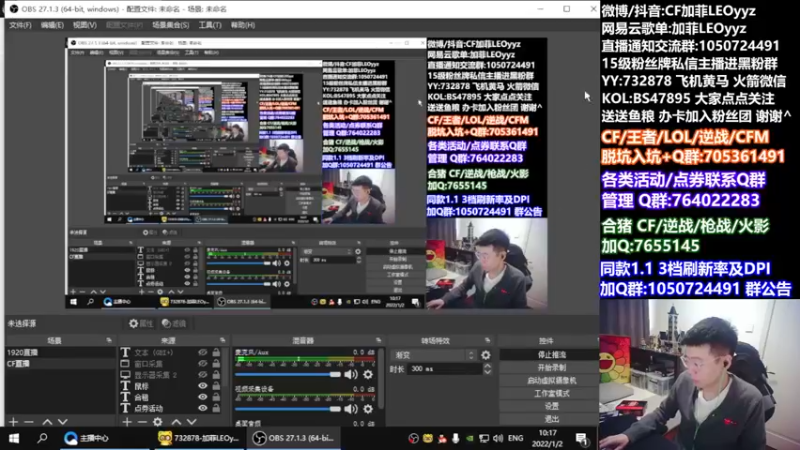Undock the Mixer (混音器) panel icon
800x450 pixels.
[378, 340]
